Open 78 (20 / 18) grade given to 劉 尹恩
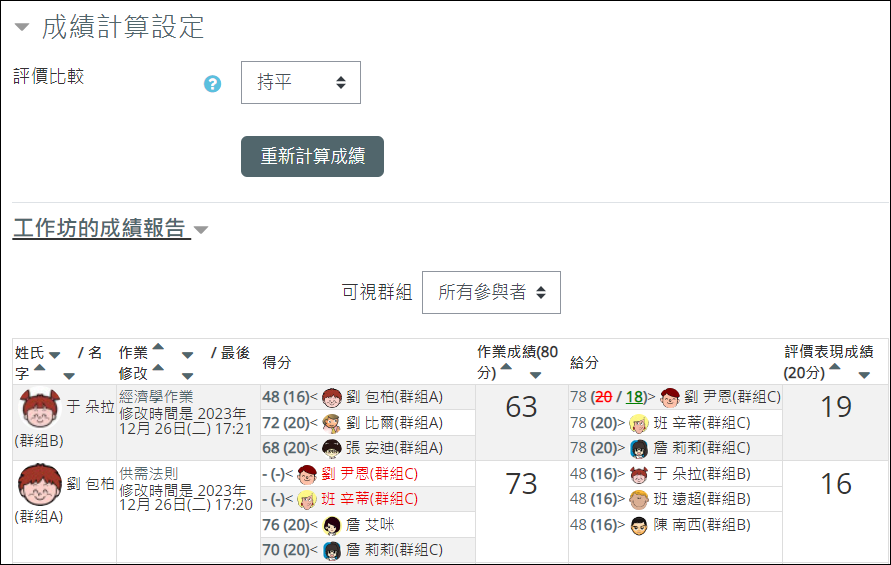 pos(610,397)
